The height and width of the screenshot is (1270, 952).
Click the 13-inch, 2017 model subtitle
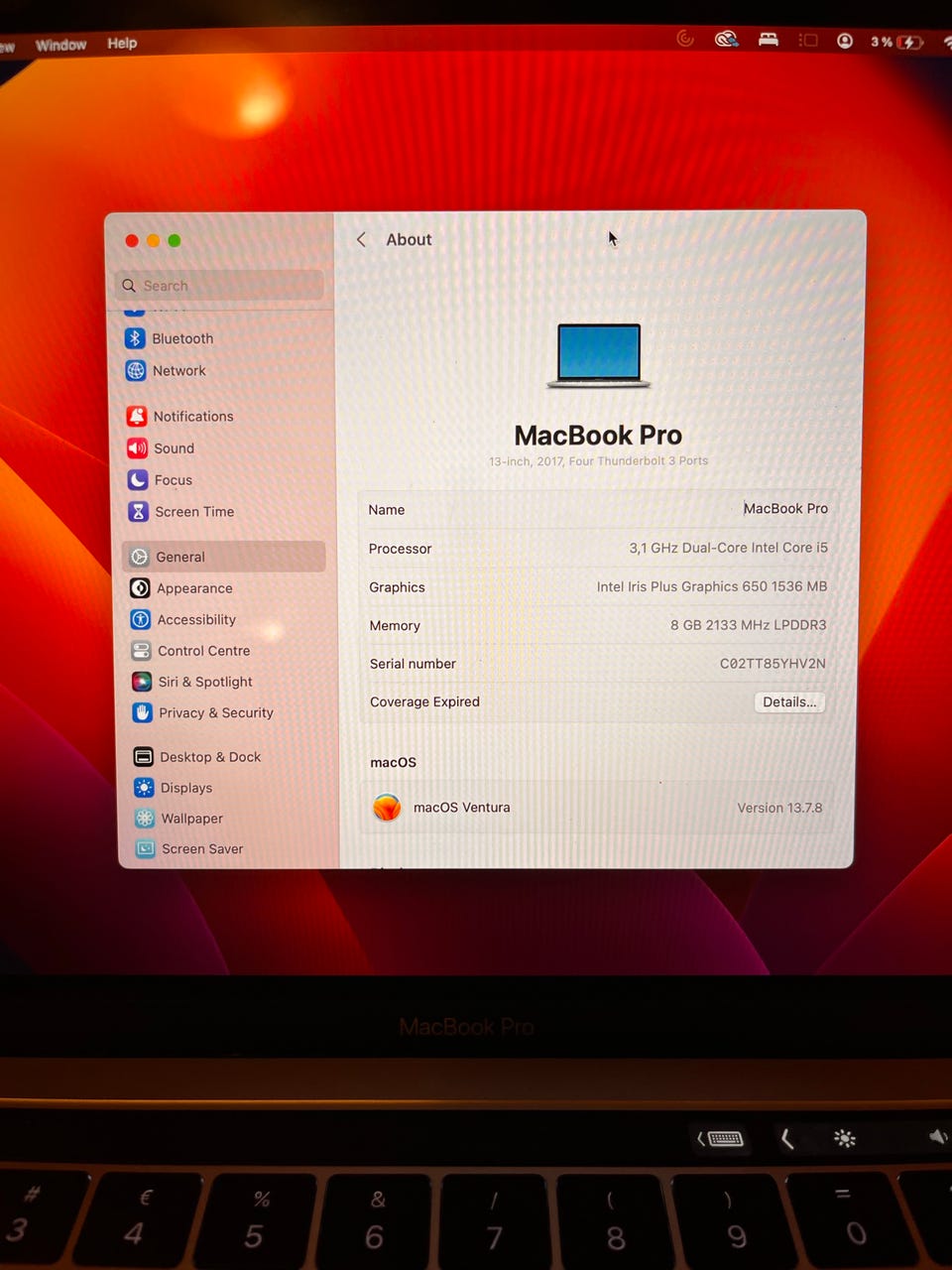(x=598, y=461)
